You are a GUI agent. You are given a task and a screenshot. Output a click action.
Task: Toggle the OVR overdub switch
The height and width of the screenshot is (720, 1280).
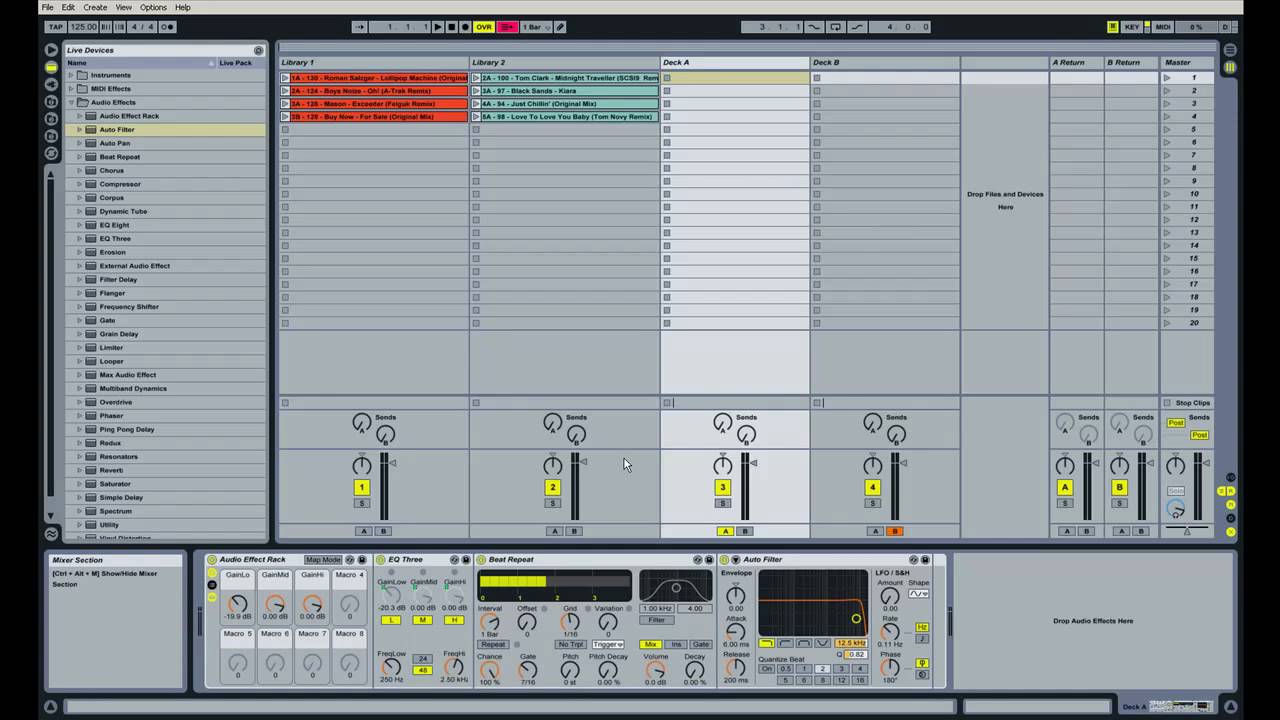(x=484, y=27)
